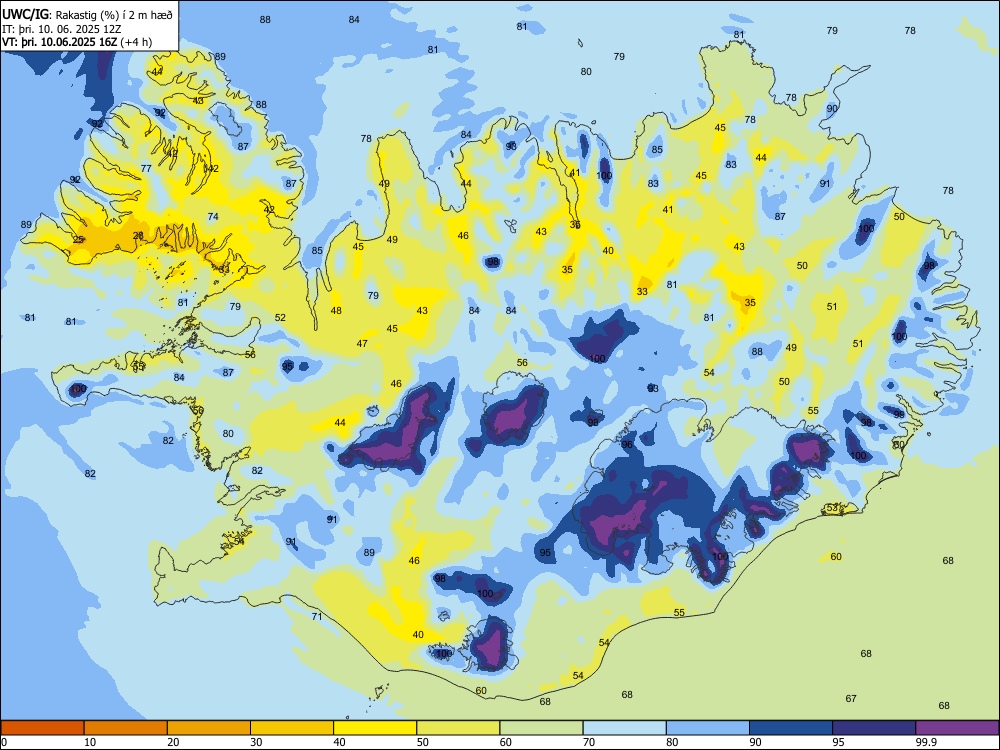
Task: Click the humidity value '53' near the southeast coast
Action: click(832, 508)
